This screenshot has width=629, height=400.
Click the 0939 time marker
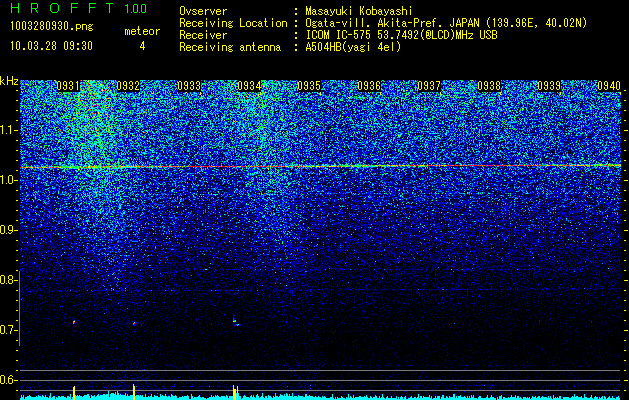click(x=549, y=86)
